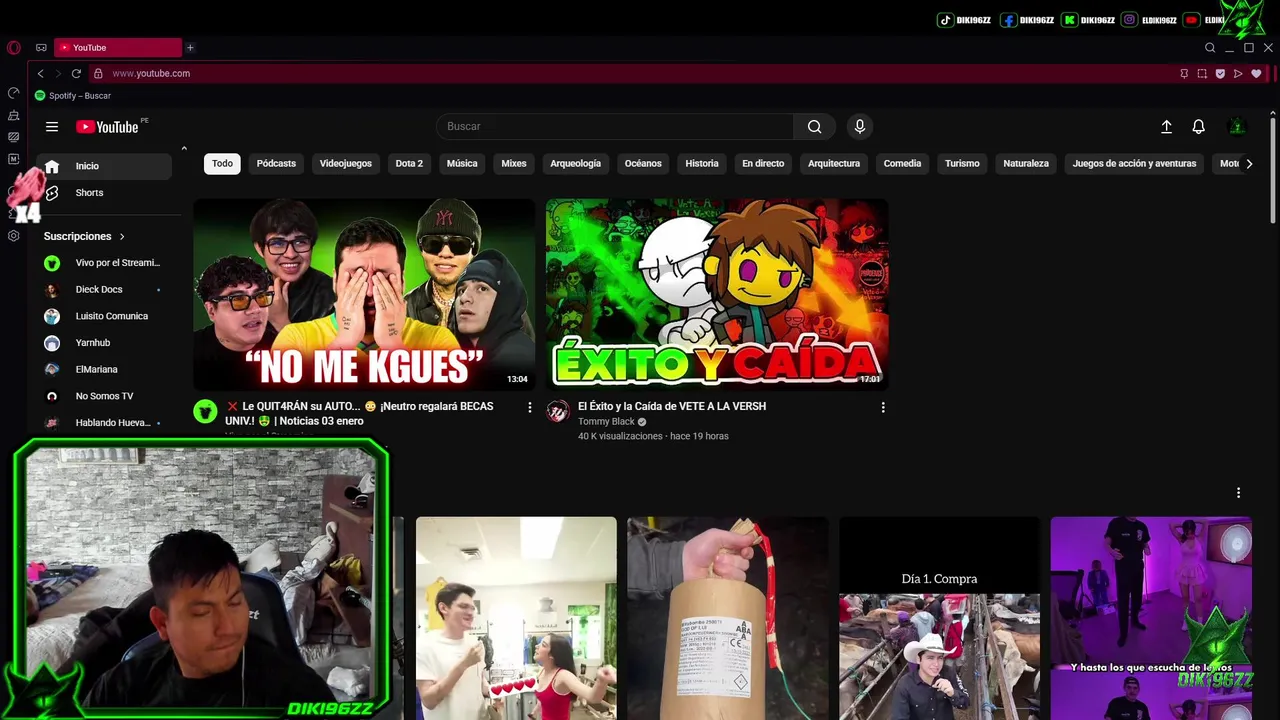Screen dimensions: 1280x720
Task: Select the Todo chip
Action: click(x=222, y=163)
